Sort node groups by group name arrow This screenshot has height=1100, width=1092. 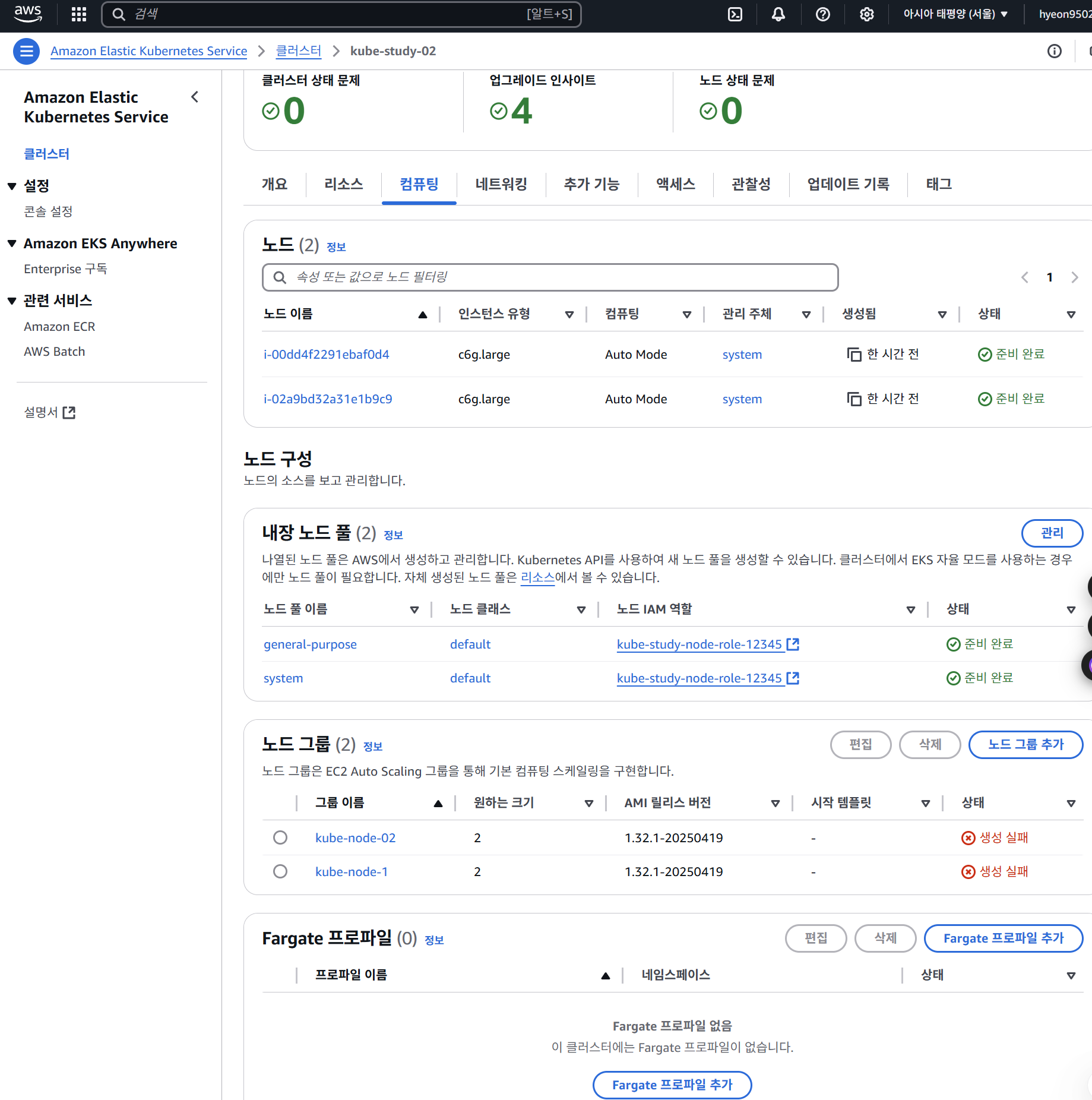pyautogui.click(x=438, y=804)
